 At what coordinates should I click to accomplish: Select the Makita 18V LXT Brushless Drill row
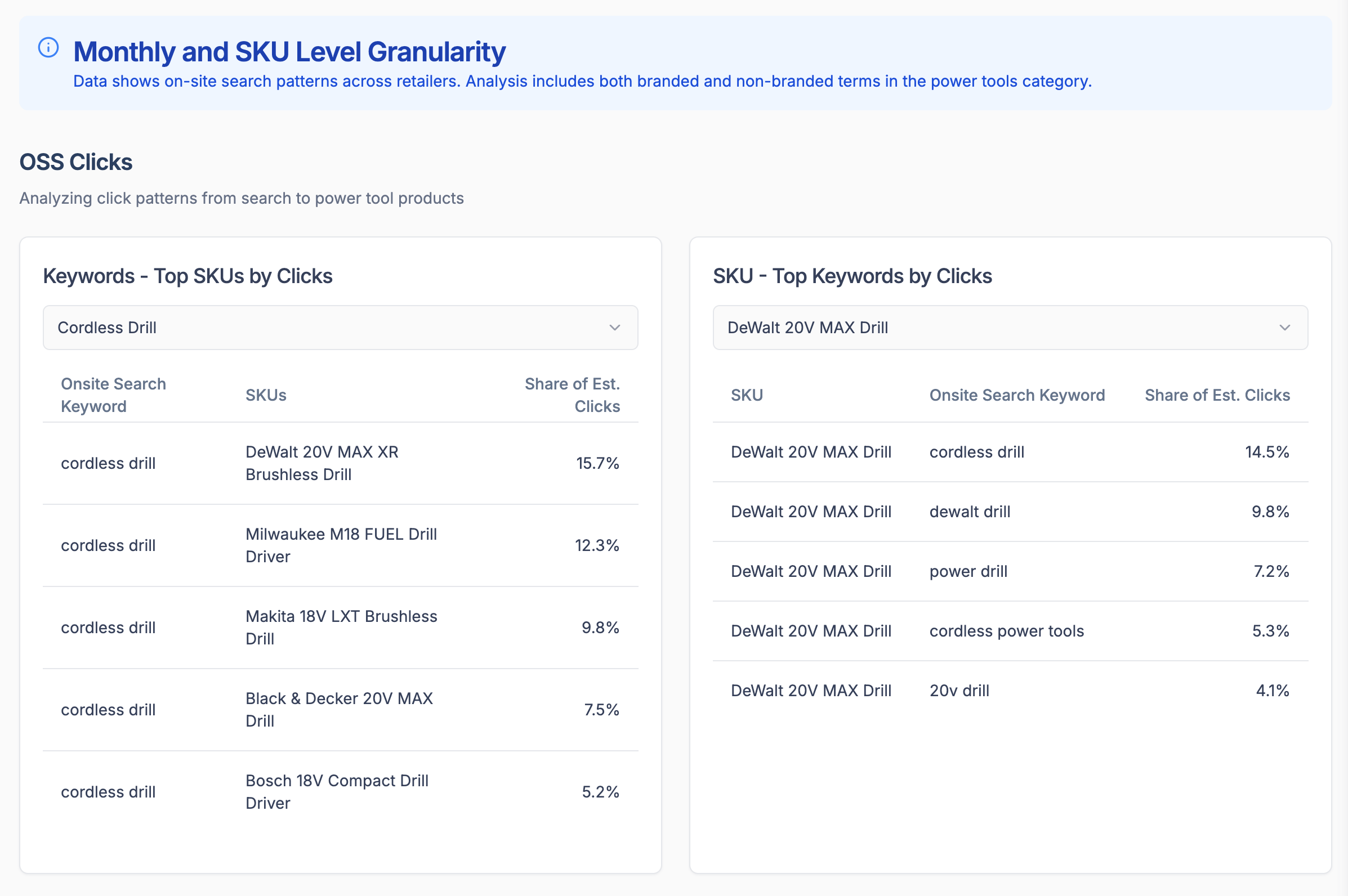click(341, 628)
